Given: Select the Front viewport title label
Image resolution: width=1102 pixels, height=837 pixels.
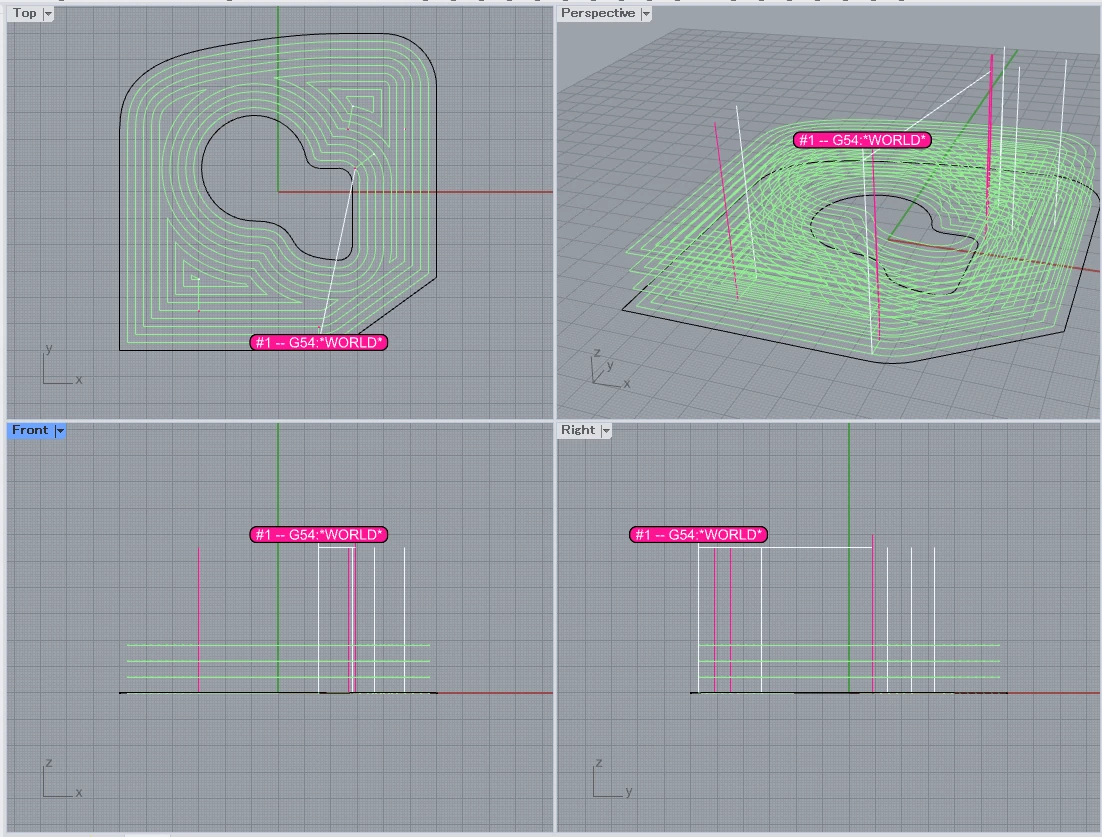Looking at the screenshot, I should 30,430.
